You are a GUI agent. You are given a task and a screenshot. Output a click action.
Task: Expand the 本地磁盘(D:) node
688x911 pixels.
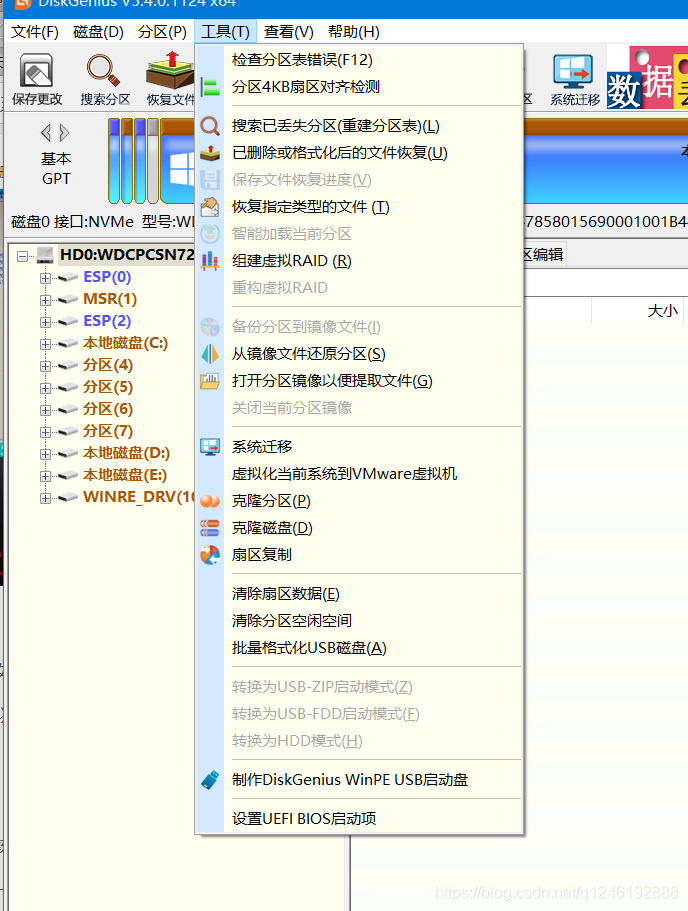(x=45, y=454)
